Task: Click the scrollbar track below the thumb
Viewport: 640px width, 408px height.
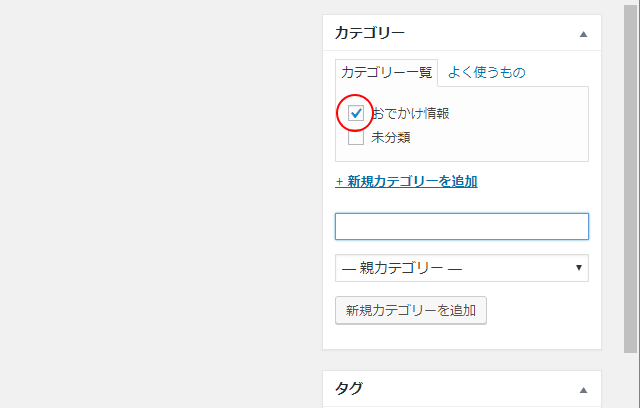Action: [x=632, y=380]
